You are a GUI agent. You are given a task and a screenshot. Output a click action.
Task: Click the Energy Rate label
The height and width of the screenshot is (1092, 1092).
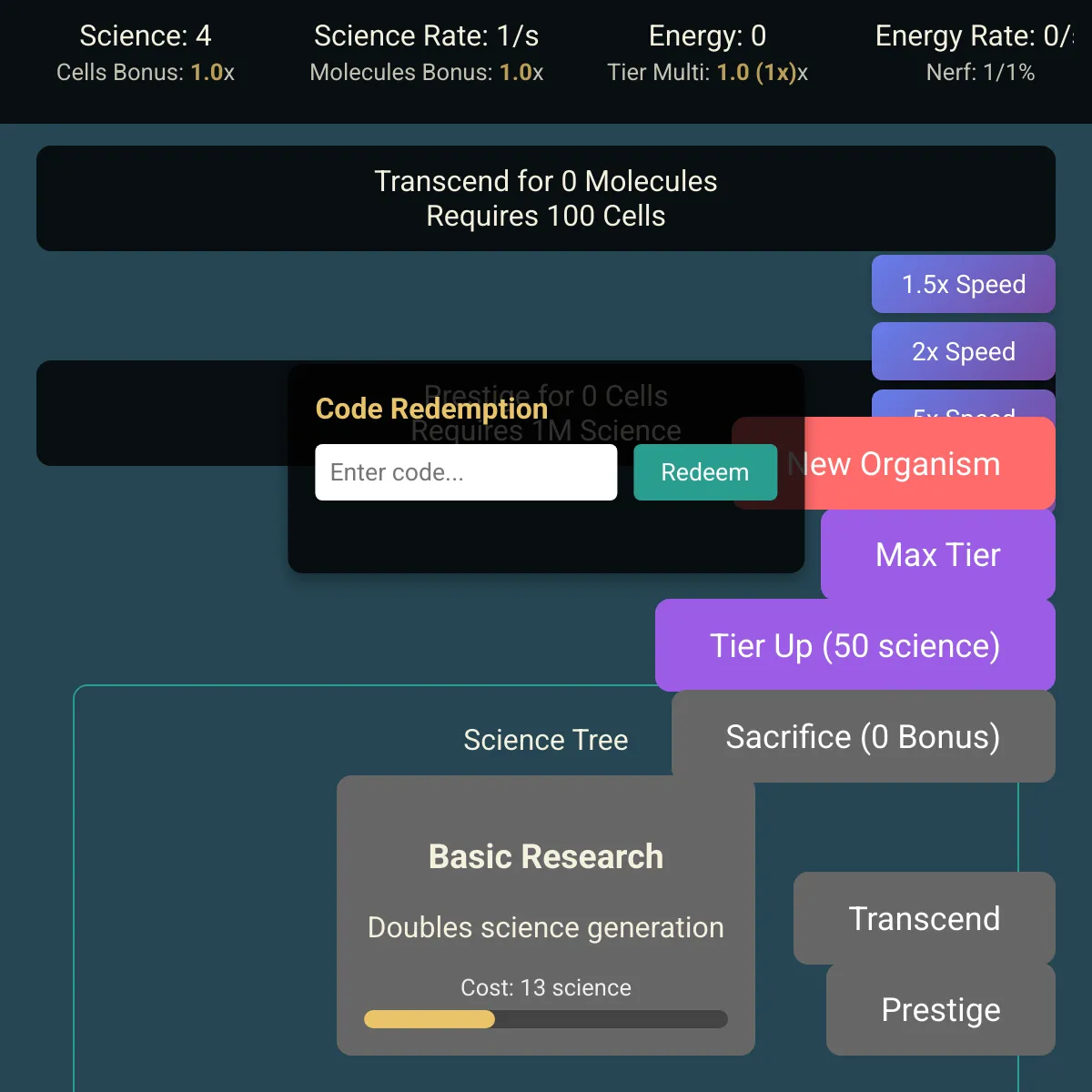tap(975, 35)
